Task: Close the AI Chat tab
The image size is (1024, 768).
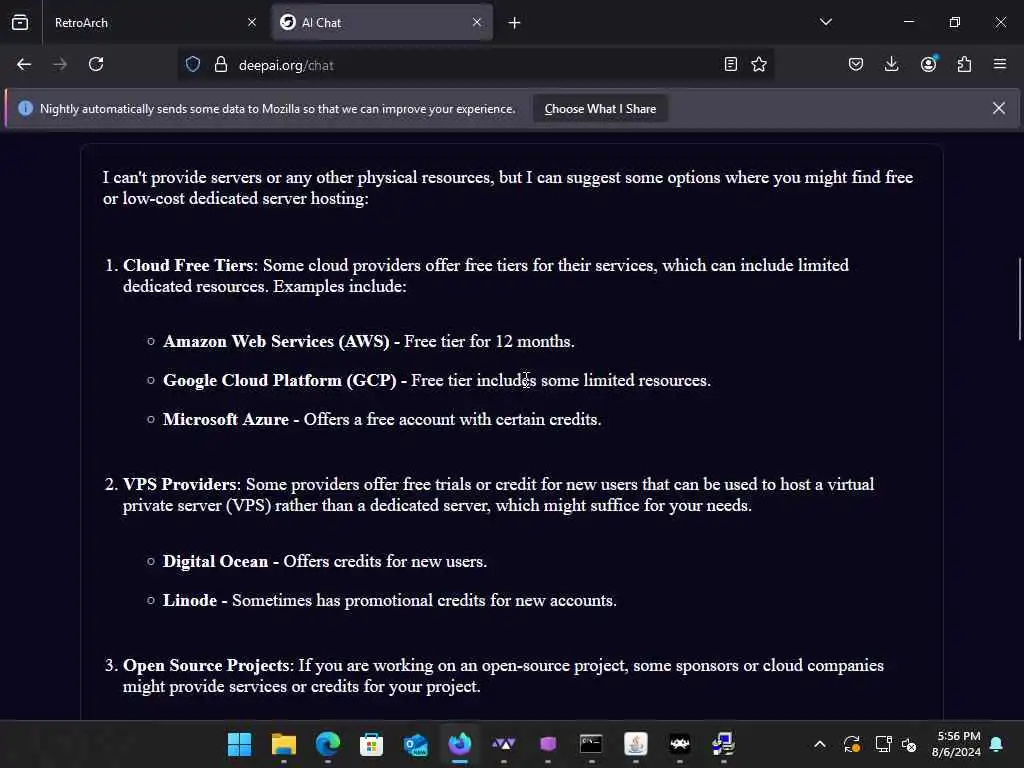Action: [x=477, y=22]
